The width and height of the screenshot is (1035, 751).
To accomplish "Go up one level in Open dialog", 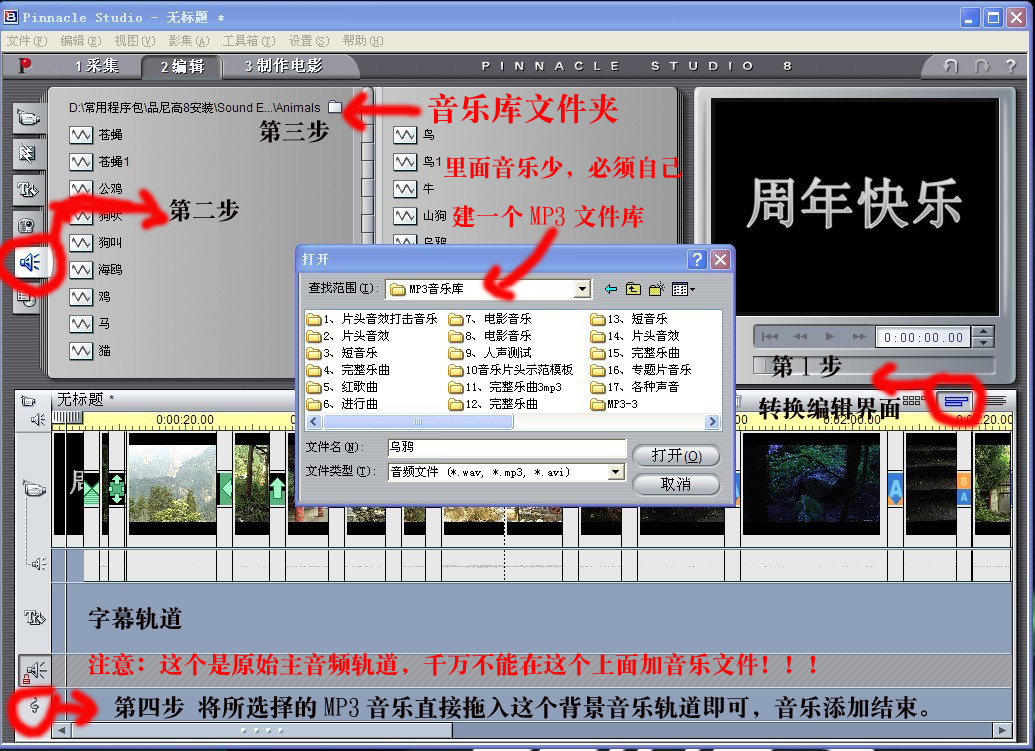I will click(x=633, y=289).
